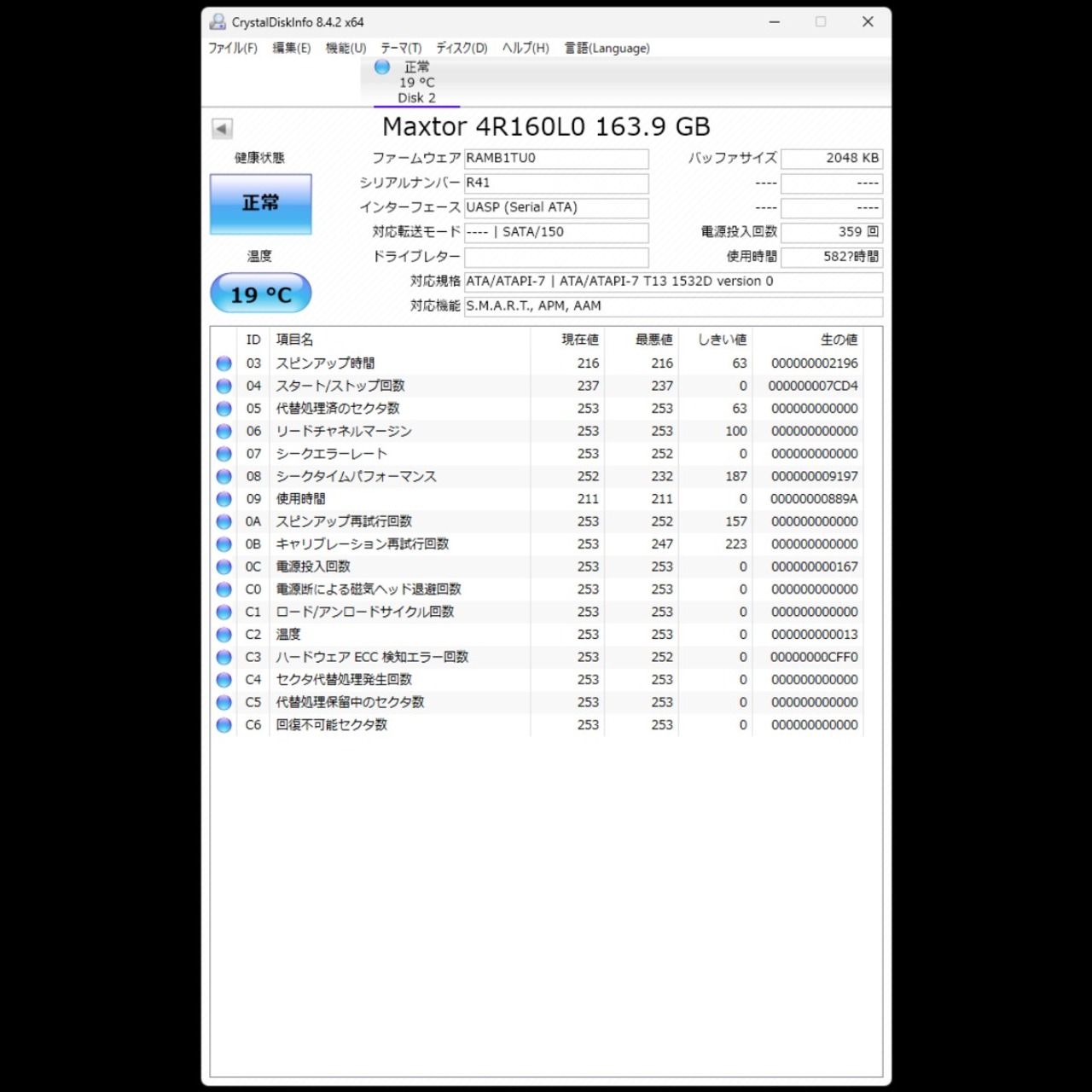The height and width of the screenshot is (1092, 1092).
Task: Click status orb for セクタ代替処理発生回数 row
Action: click(224, 680)
